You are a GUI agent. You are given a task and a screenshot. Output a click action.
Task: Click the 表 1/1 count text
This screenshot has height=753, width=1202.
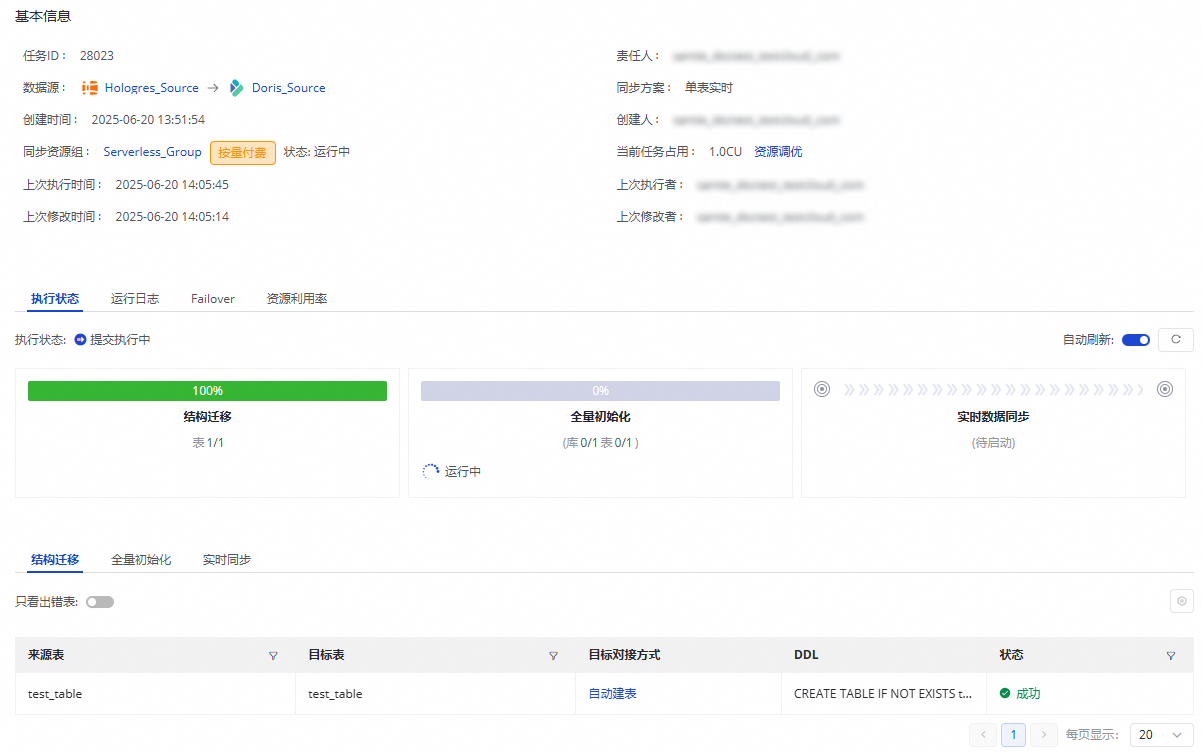[207, 442]
